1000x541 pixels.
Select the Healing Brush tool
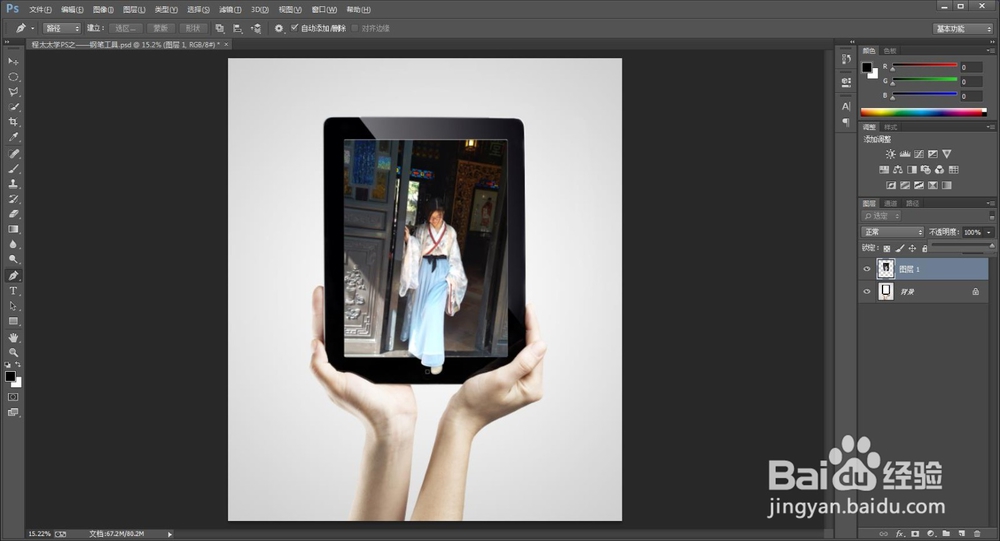(13, 154)
